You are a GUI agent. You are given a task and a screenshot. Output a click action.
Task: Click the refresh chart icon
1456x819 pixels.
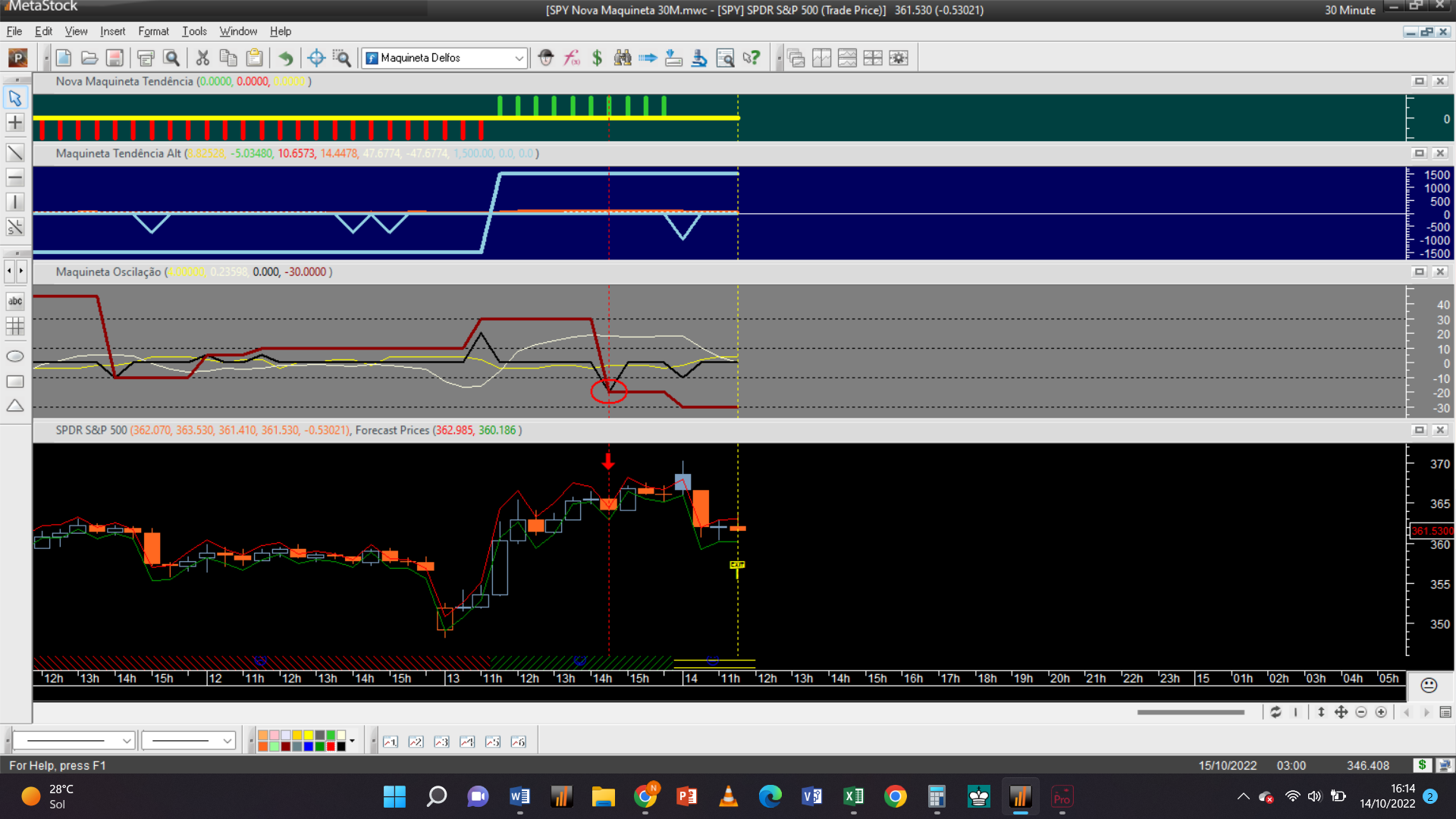(x=1276, y=712)
